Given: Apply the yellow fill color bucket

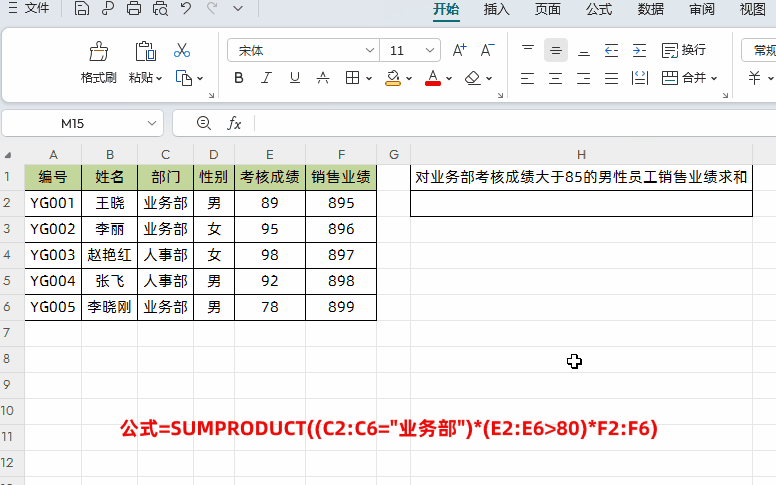Looking at the screenshot, I should (393, 78).
